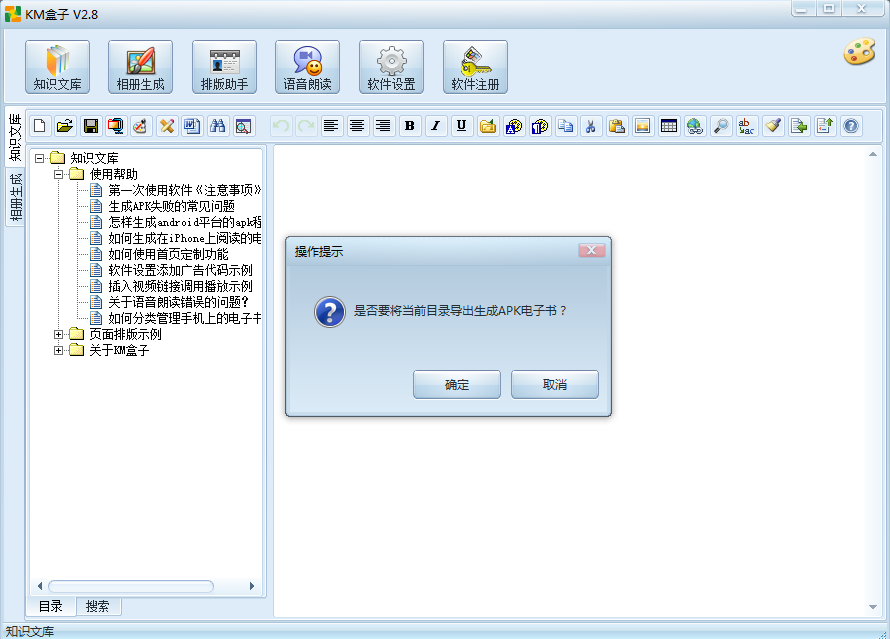Click the clipboard paste icon

pyautogui.click(x=617, y=126)
